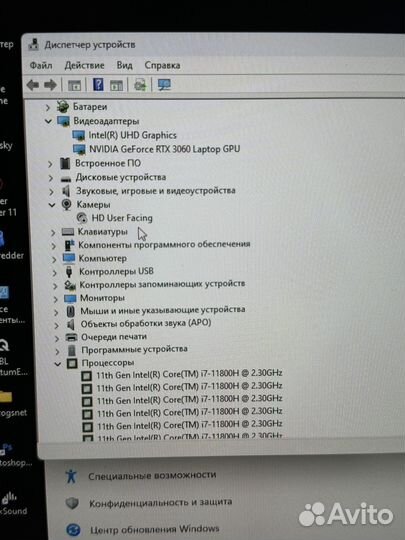Collapse the Процессоры category
The image size is (405, 540).
pyautogui.click(x=58, y=364)
